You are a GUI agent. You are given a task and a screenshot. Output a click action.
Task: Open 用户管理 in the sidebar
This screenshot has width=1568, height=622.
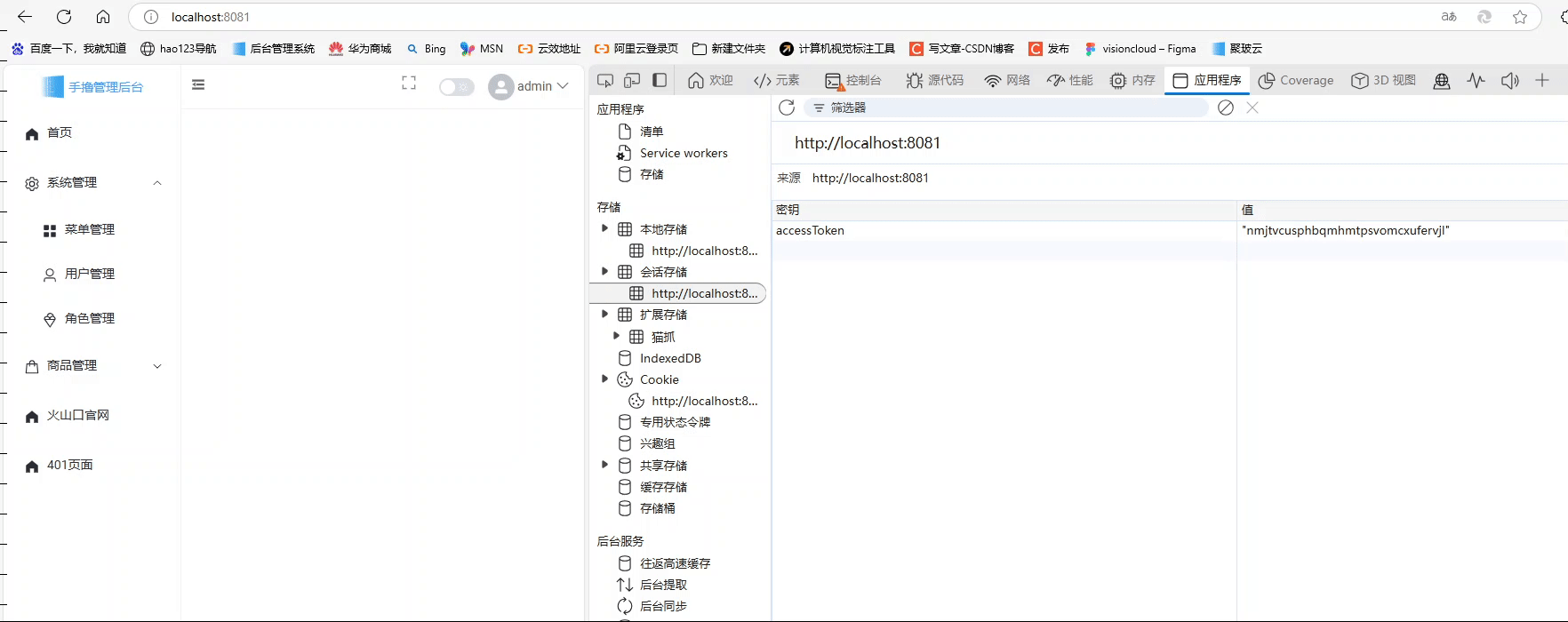point(92,274)
